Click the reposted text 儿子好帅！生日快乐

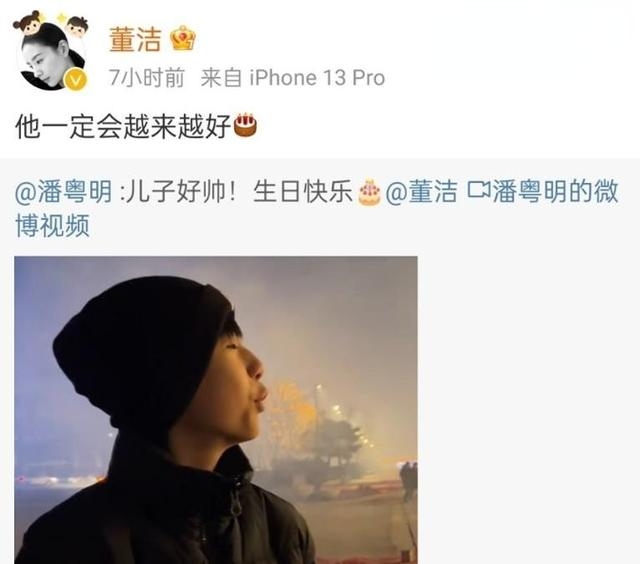(x=238, y=191)
